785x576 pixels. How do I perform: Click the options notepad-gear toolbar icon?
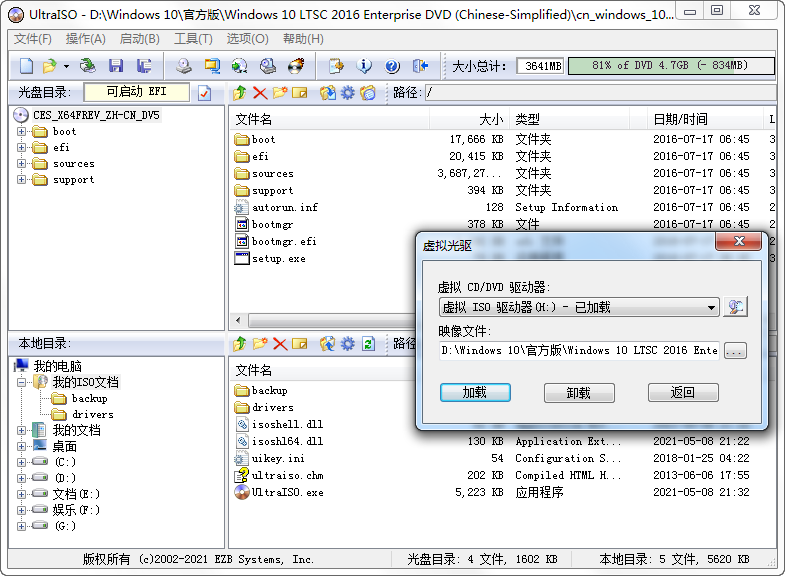point(336,66)
